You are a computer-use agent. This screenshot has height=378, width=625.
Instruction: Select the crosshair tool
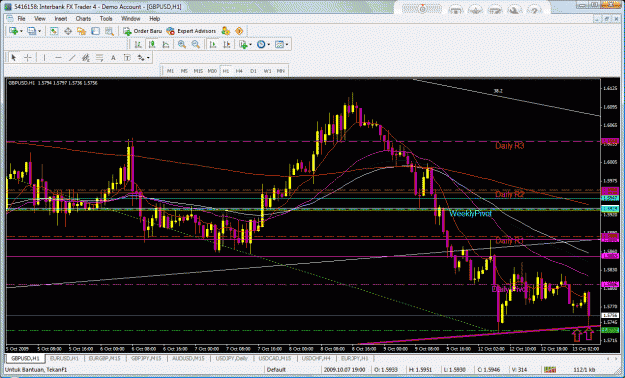pos(28,58)
